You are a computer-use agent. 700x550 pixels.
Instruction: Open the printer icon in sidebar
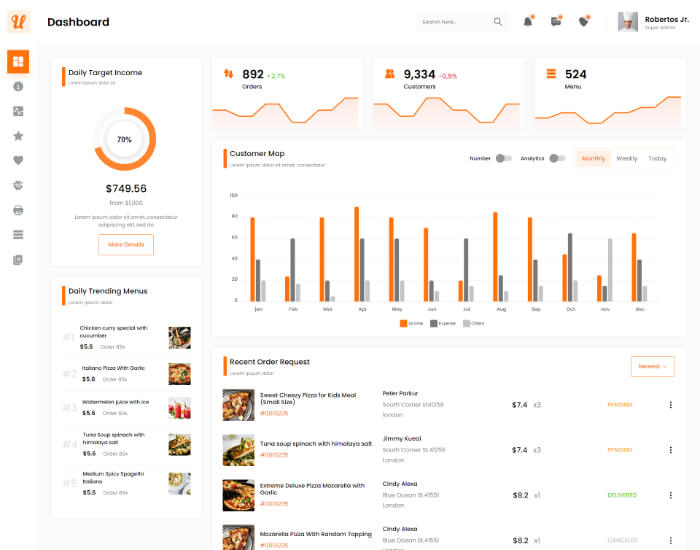click(x=18, y=210)
